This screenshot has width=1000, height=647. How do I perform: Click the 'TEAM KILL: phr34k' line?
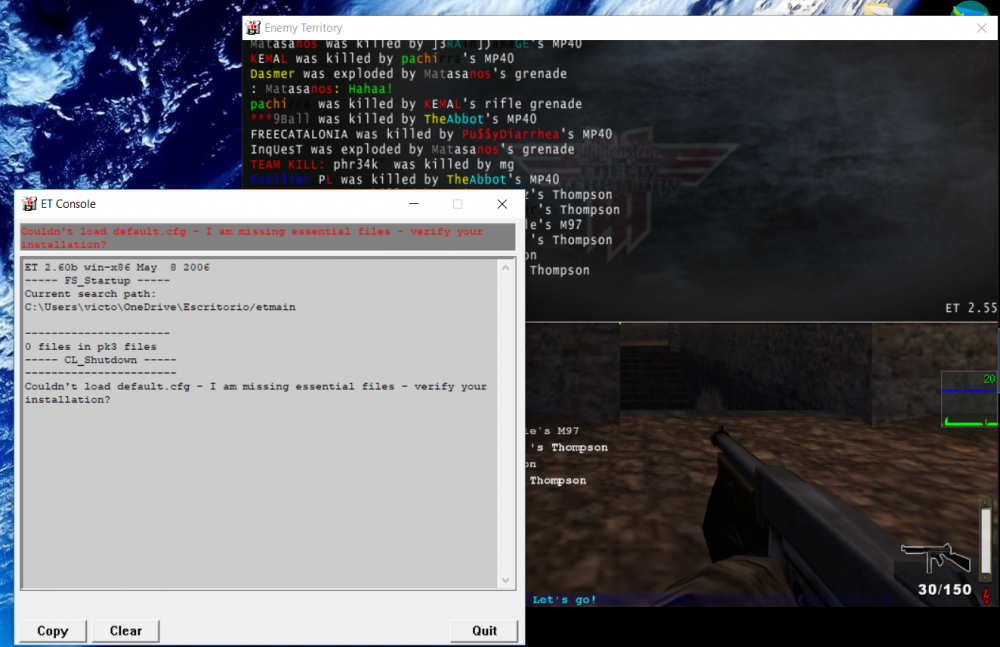click(382, 164)
